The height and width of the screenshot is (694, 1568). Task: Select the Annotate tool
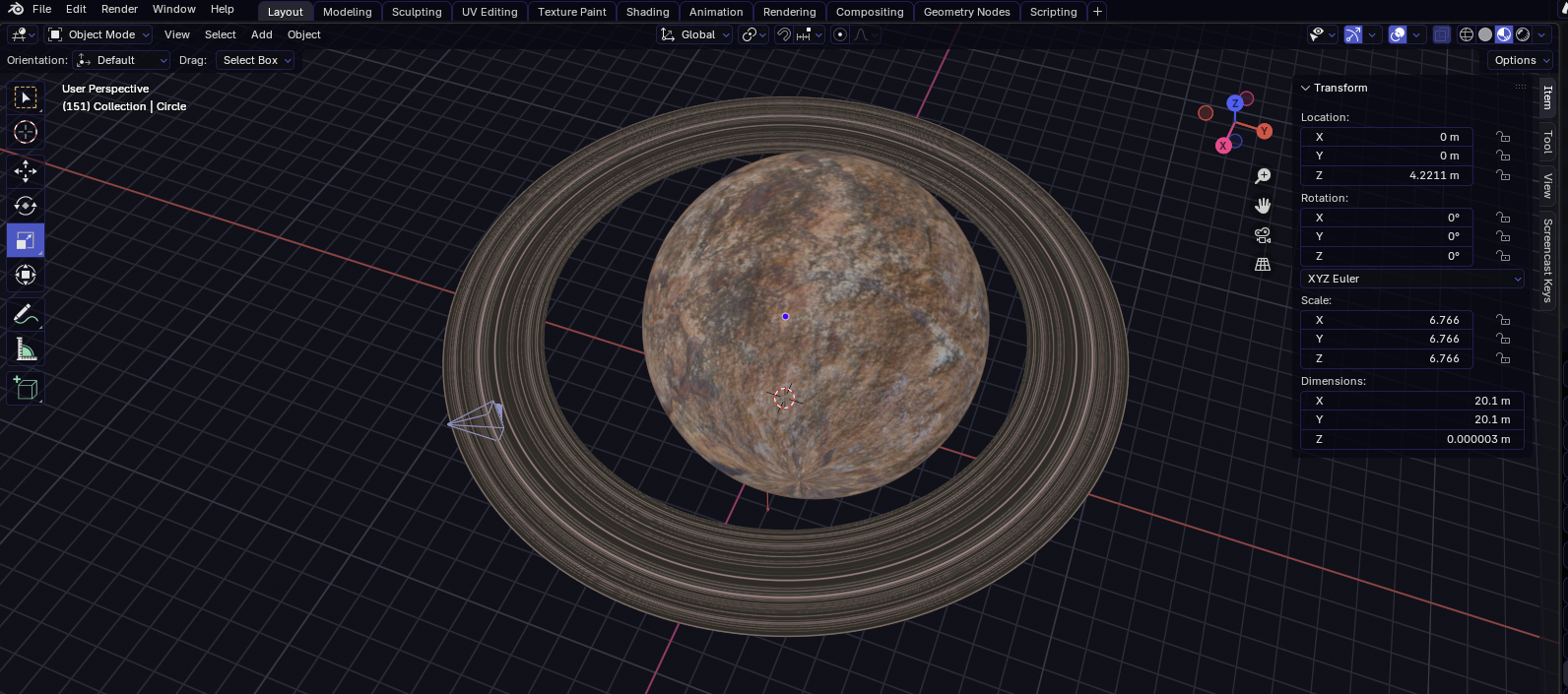click(26, 315)
